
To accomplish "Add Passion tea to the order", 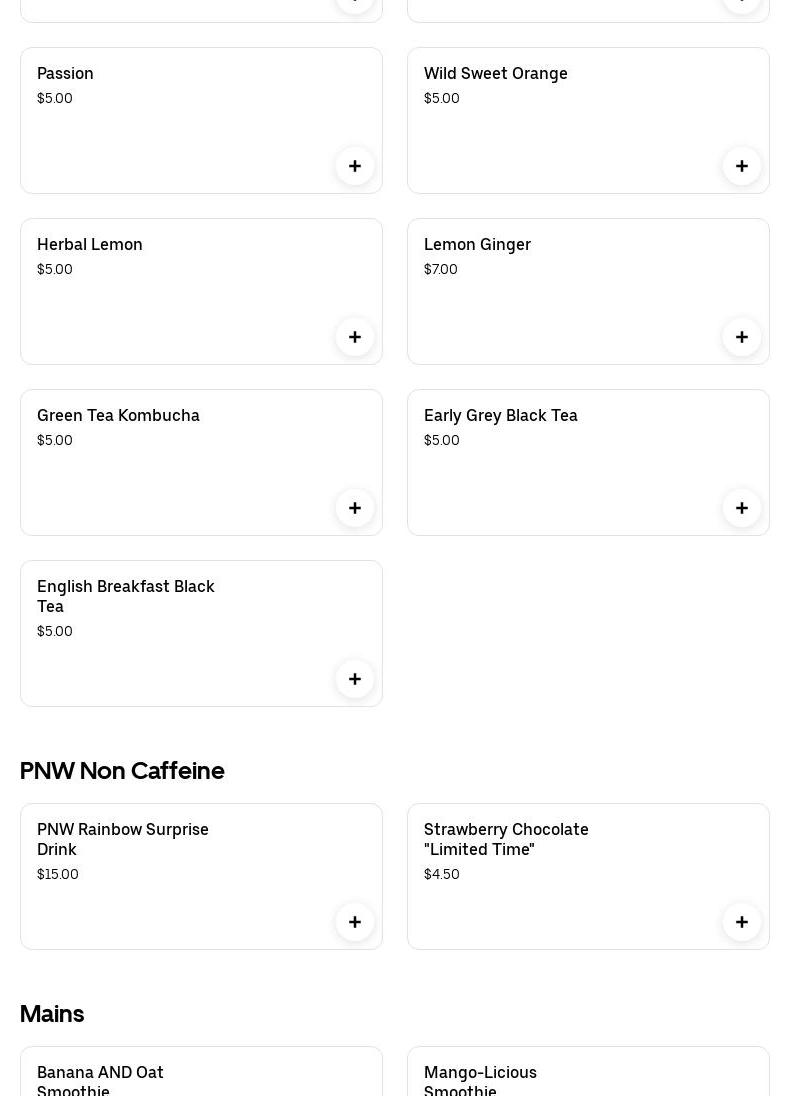I will (x=355, y=166).
